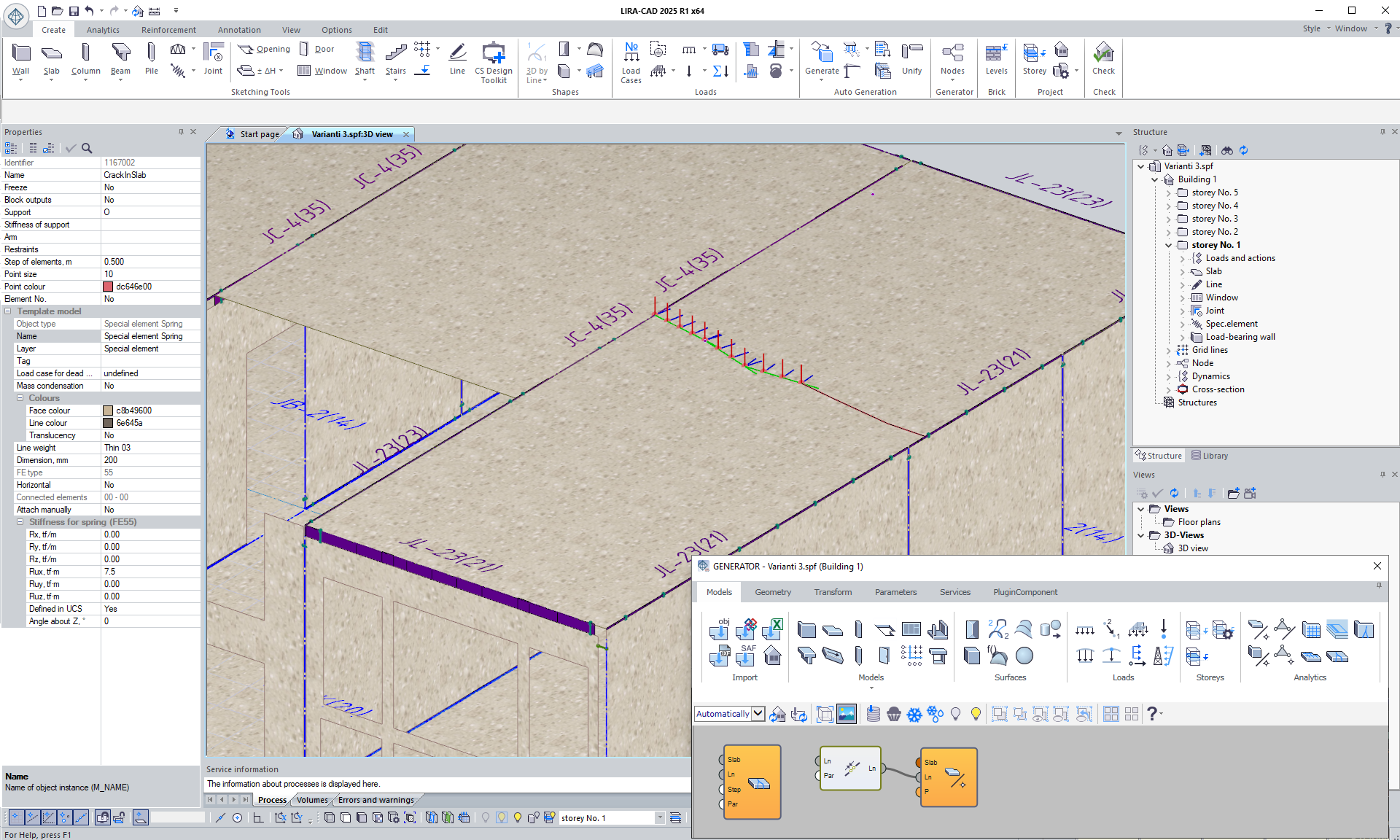Viewport: 1400px width, 840px height.
Task: Open the Geometry tab in Generator
Action: [772, 592]
